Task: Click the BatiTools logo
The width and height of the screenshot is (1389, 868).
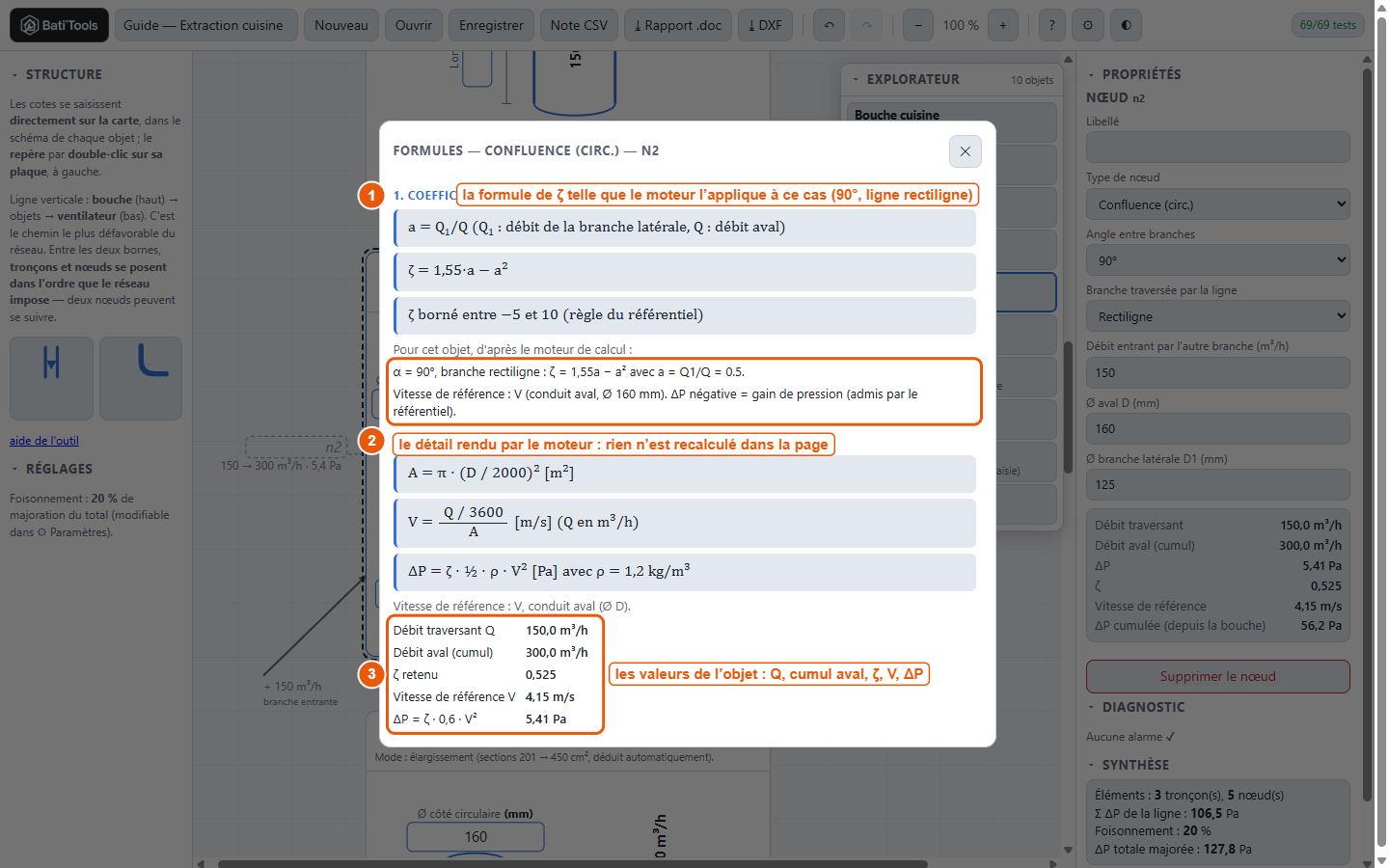Action: pos(59,25)
